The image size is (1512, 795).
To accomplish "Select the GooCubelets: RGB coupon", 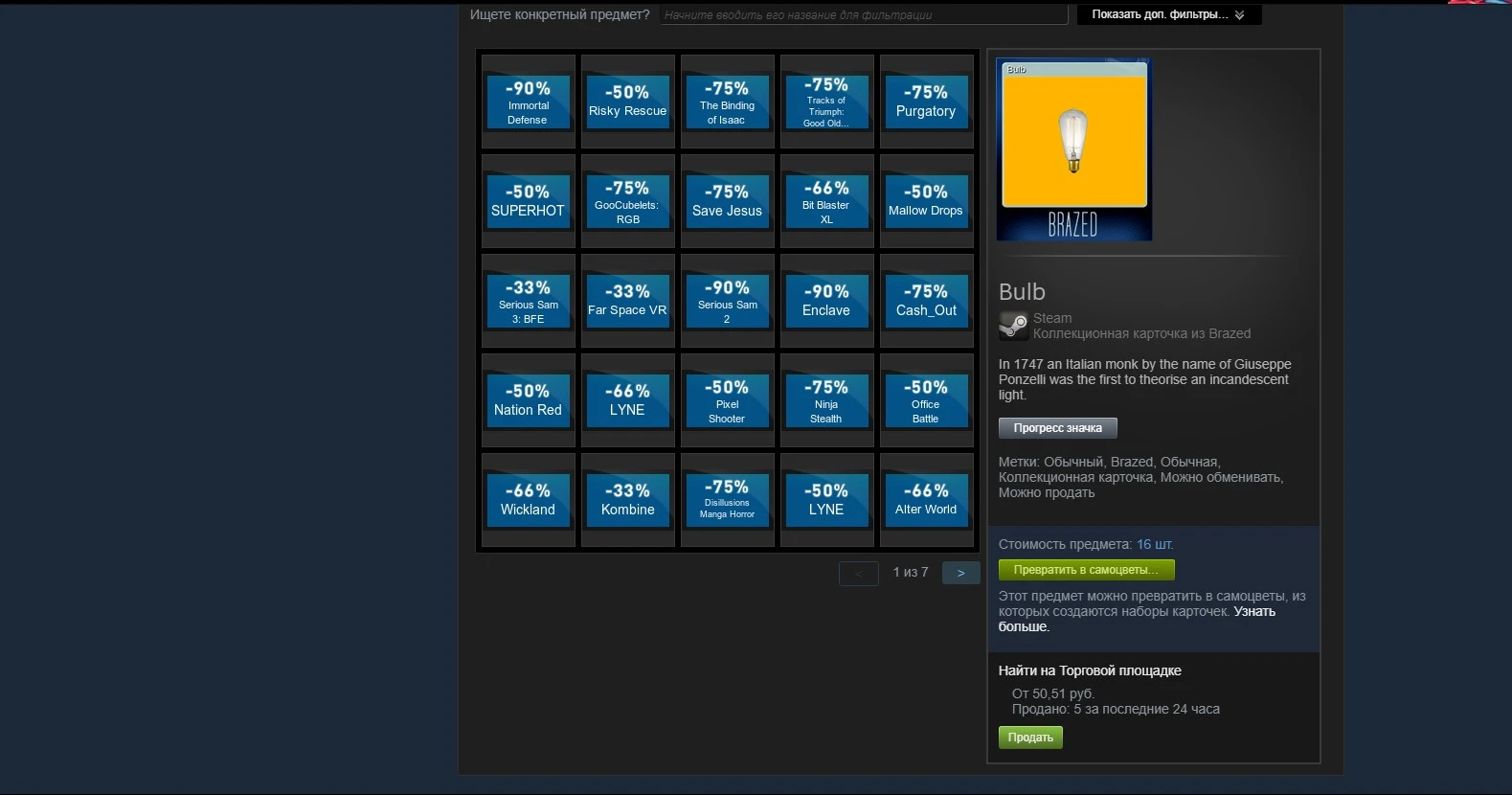I will [628, 201].
